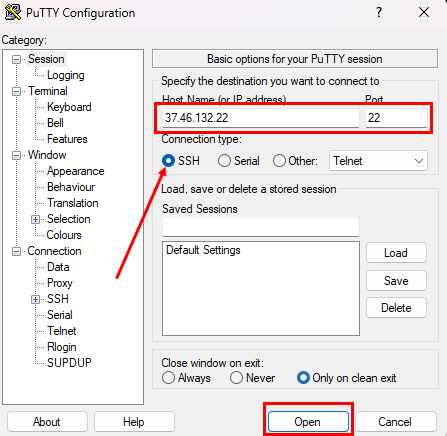This screenshot has width=447, height=436.
Task: Collapse the Terminal tree node
Action: pos(16,91)
